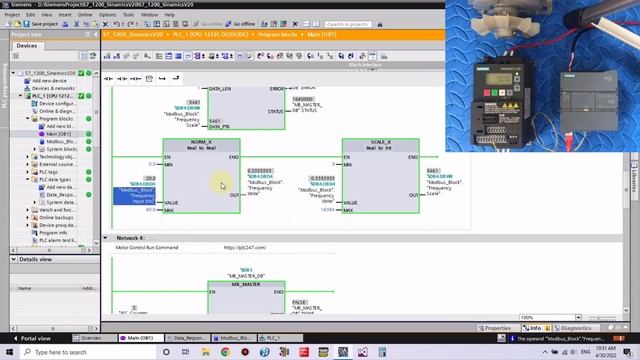Expand the PLC tags folder

(28, 172)
